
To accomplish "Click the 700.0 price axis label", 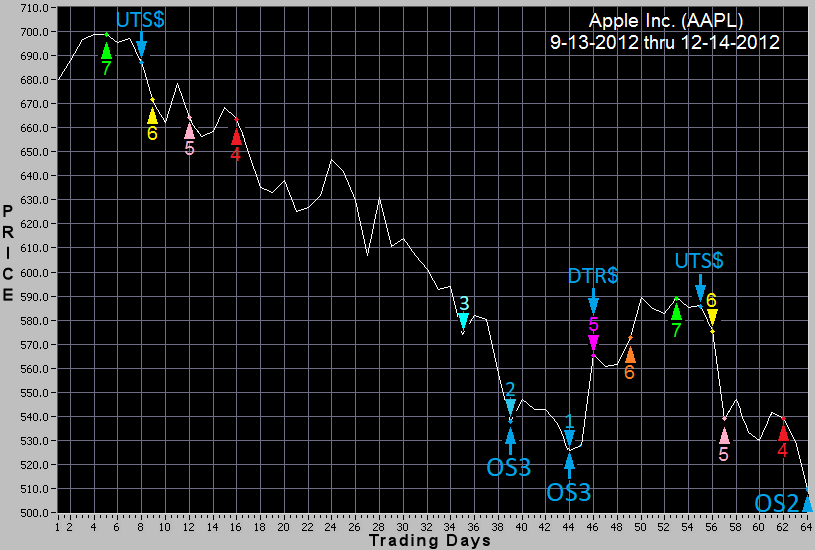I will 36,32.
